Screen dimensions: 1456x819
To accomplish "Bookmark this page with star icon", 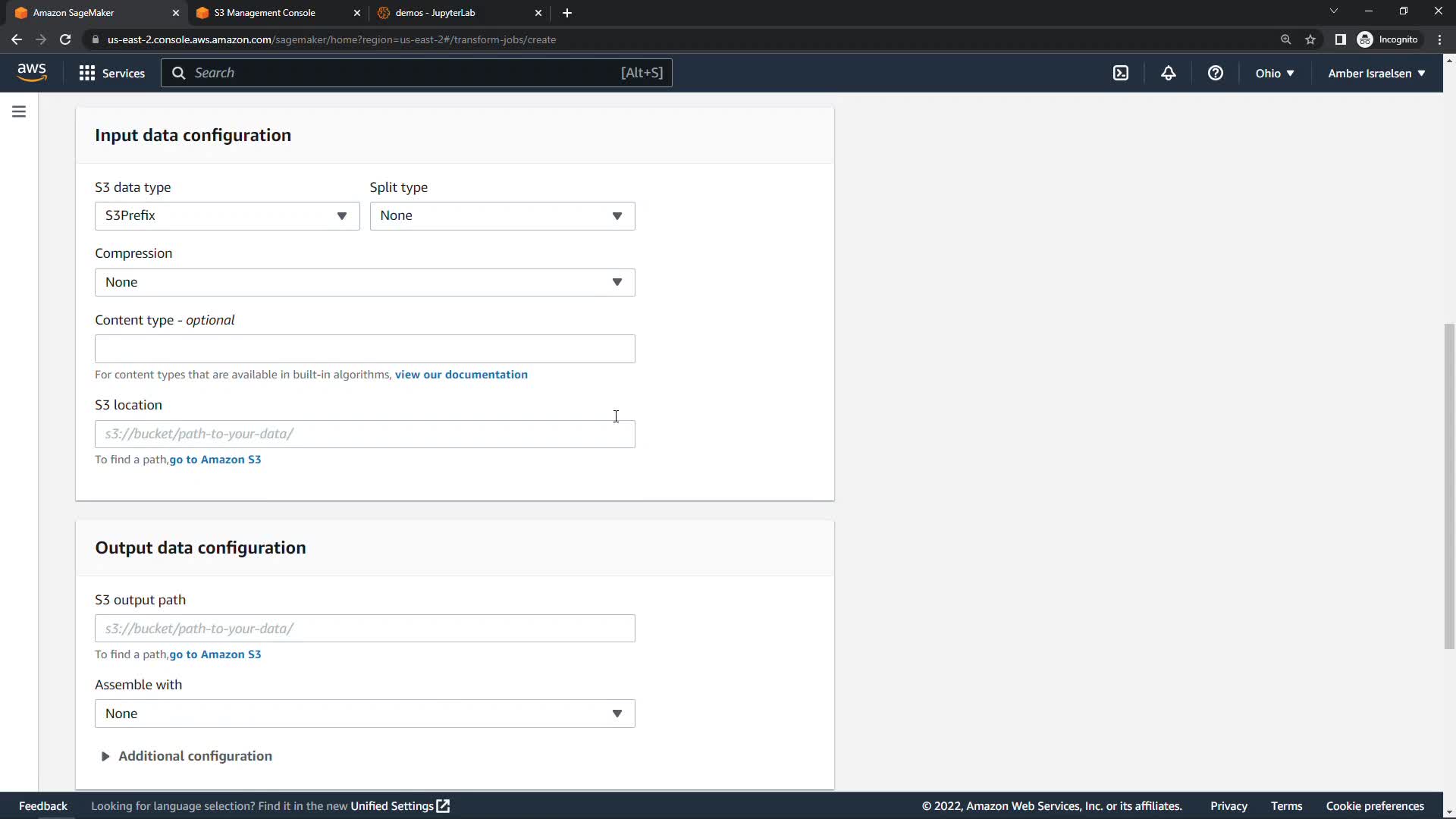I will pyautogui.click(x=1310, y=39).
